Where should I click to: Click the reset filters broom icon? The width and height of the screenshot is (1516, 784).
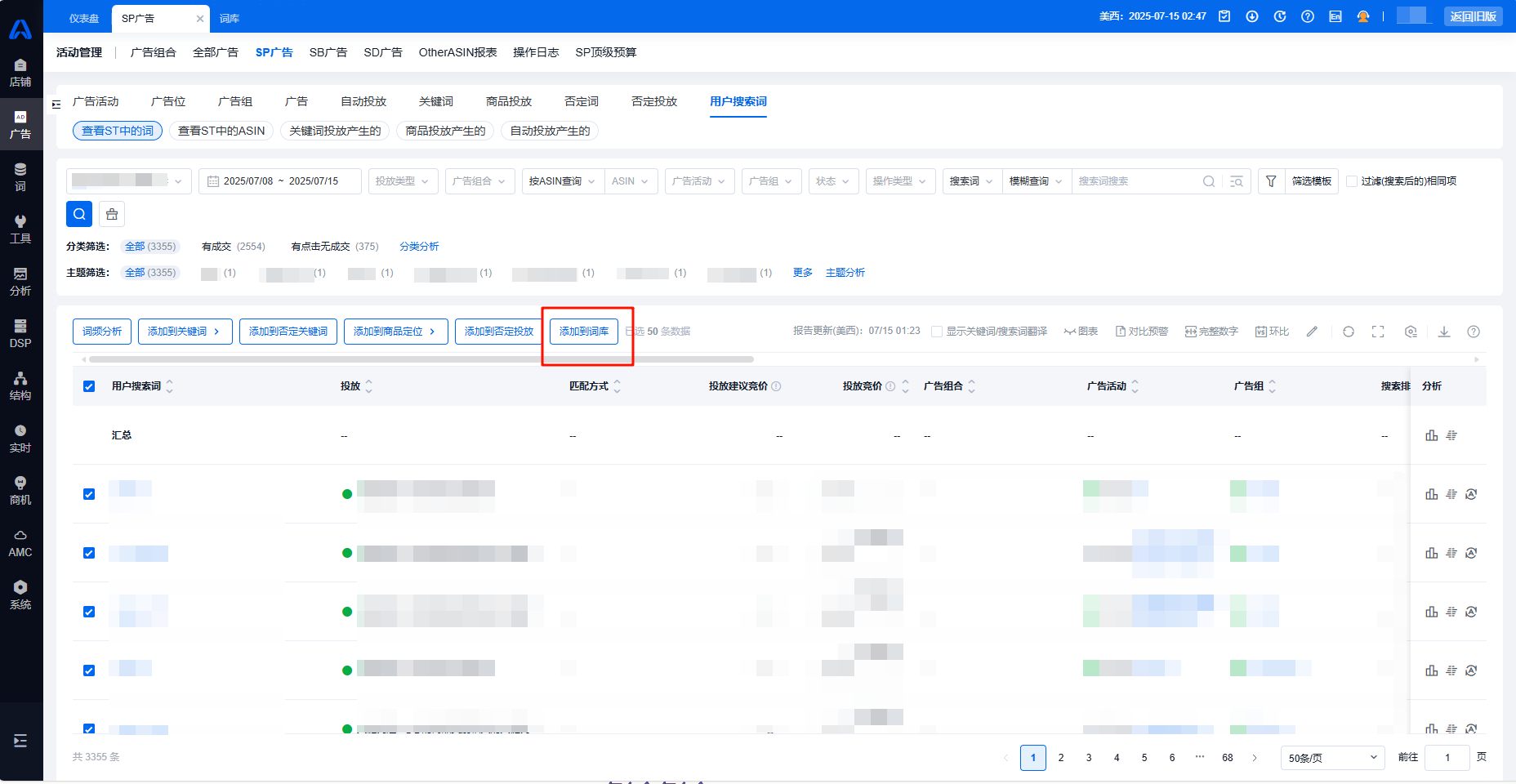click(x=112, y=214)
